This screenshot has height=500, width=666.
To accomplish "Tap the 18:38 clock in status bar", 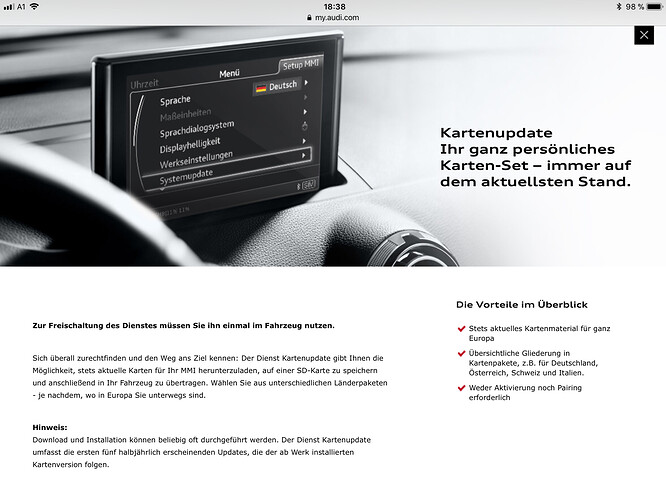I will pyautogui.click(x=334, y=6).
